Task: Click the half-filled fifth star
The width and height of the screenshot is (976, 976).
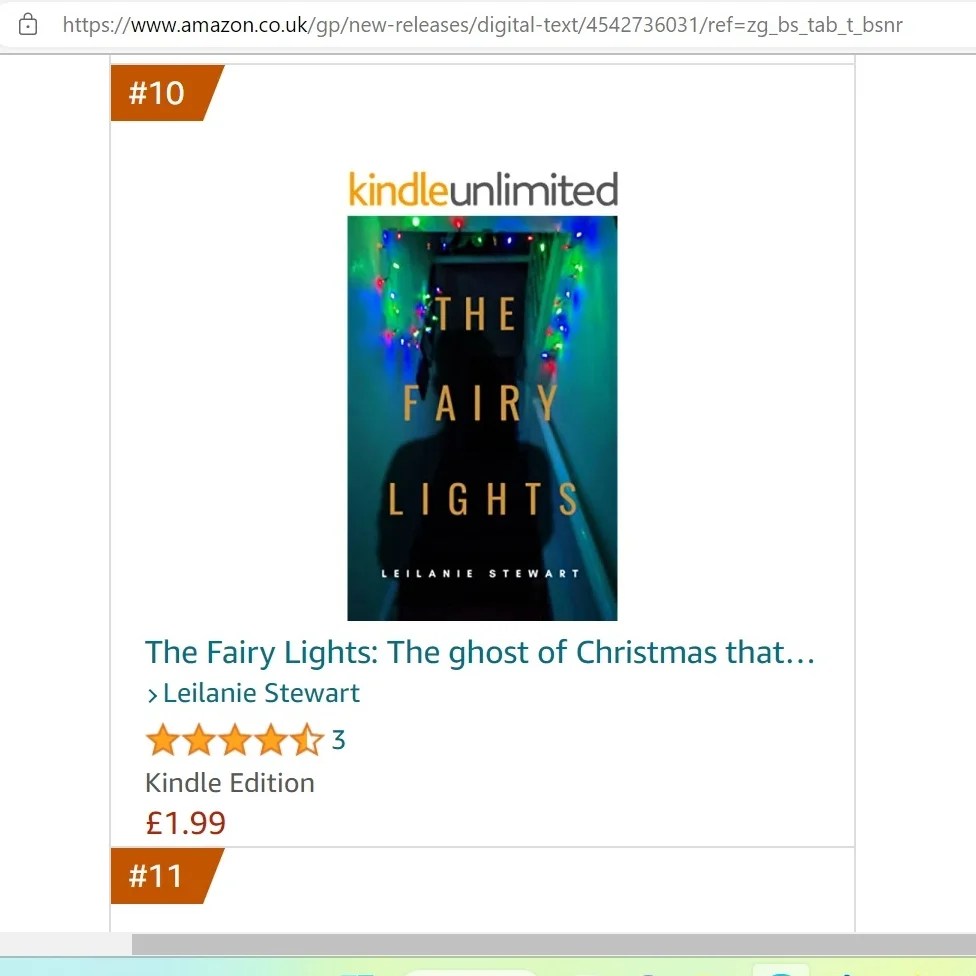Action: [x=307, y=739]
